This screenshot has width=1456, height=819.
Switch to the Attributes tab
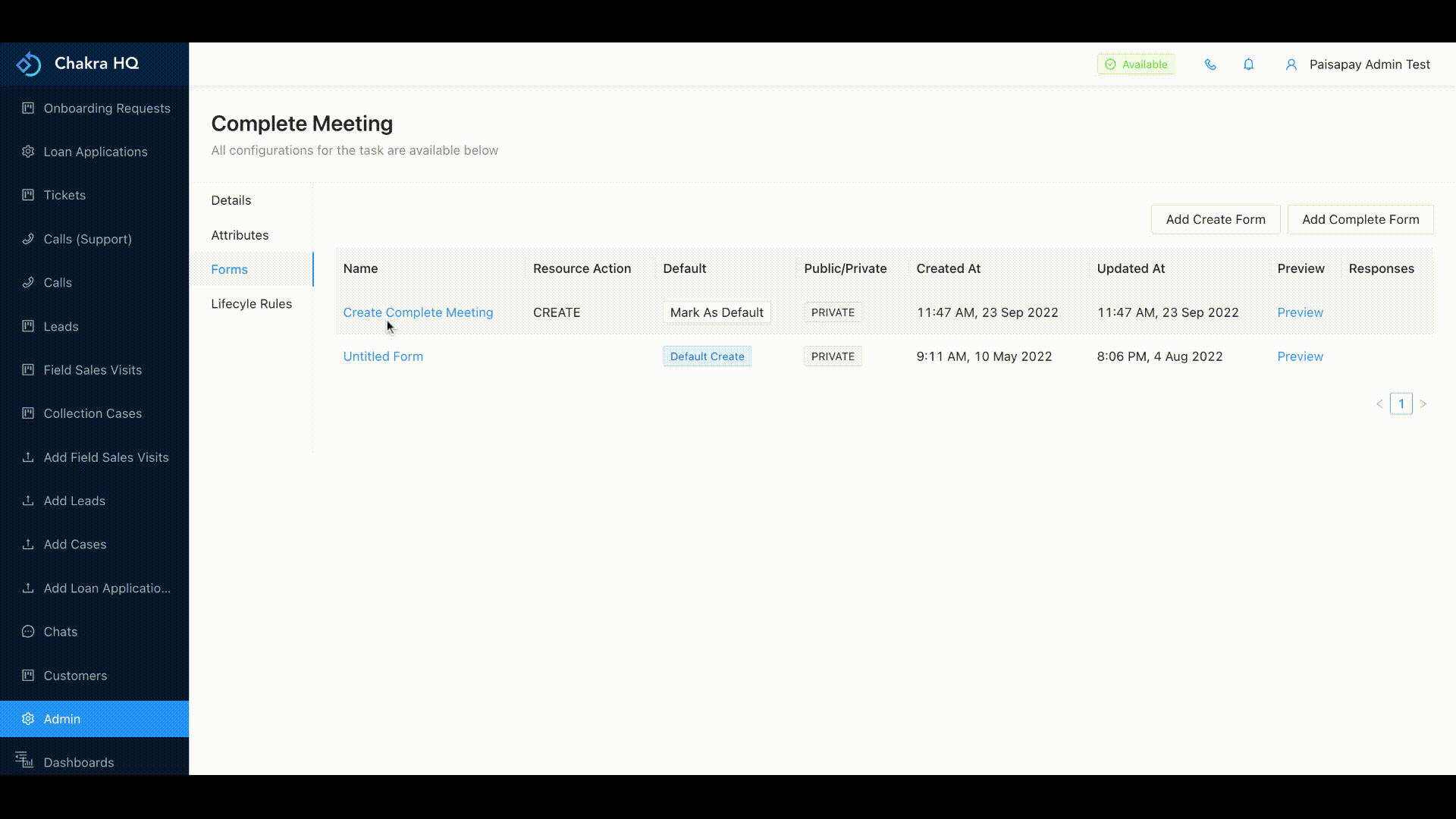[x=240, y=234]
